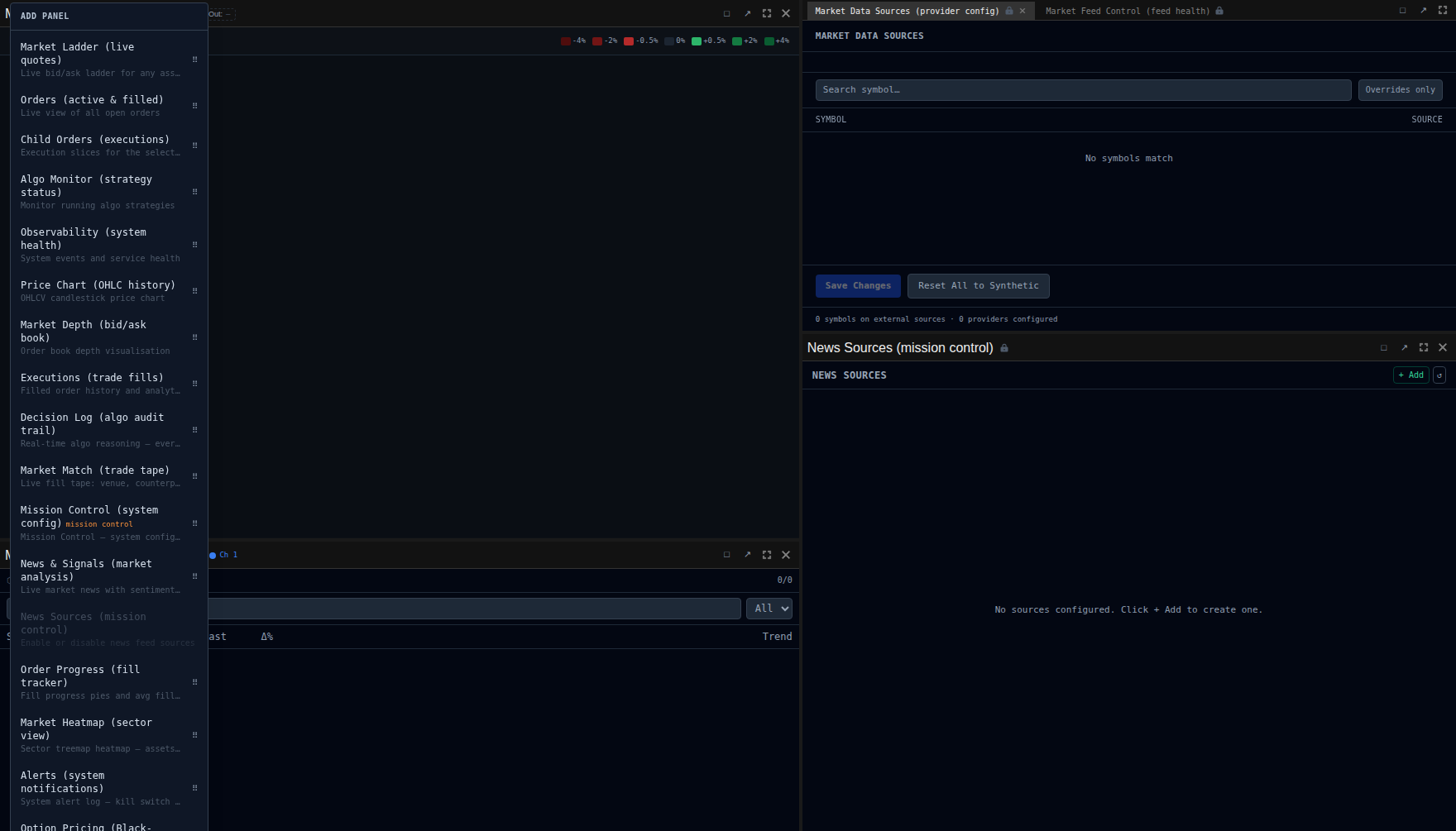1456x831 pixels.
Task: Grab the drag handle of News & Signals item
Action: (195, 576)
